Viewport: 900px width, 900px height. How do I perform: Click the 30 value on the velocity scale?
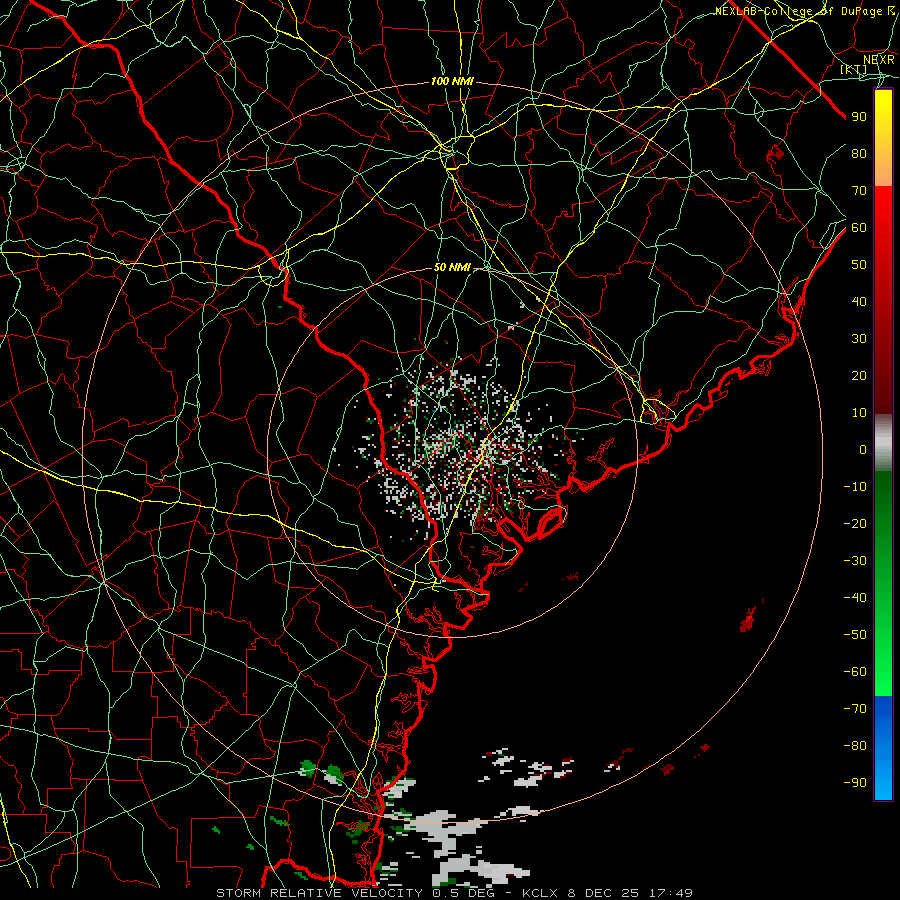(x=859, y=339)
